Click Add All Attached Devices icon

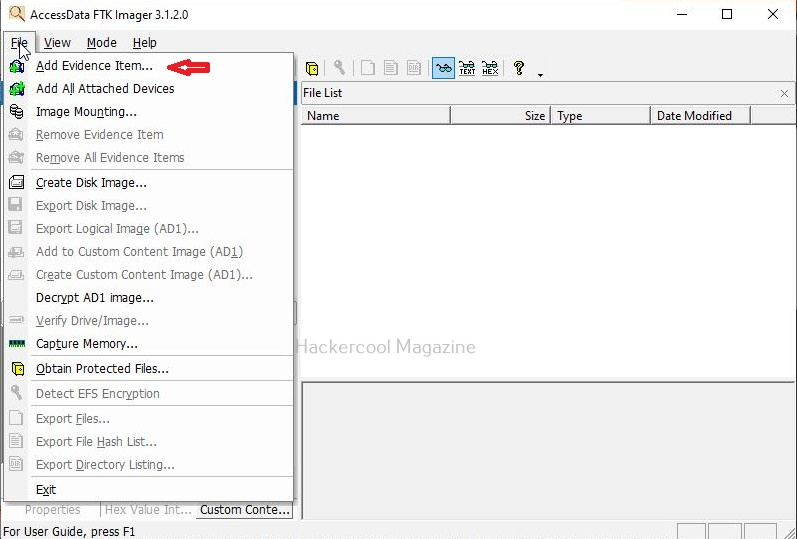16,89
